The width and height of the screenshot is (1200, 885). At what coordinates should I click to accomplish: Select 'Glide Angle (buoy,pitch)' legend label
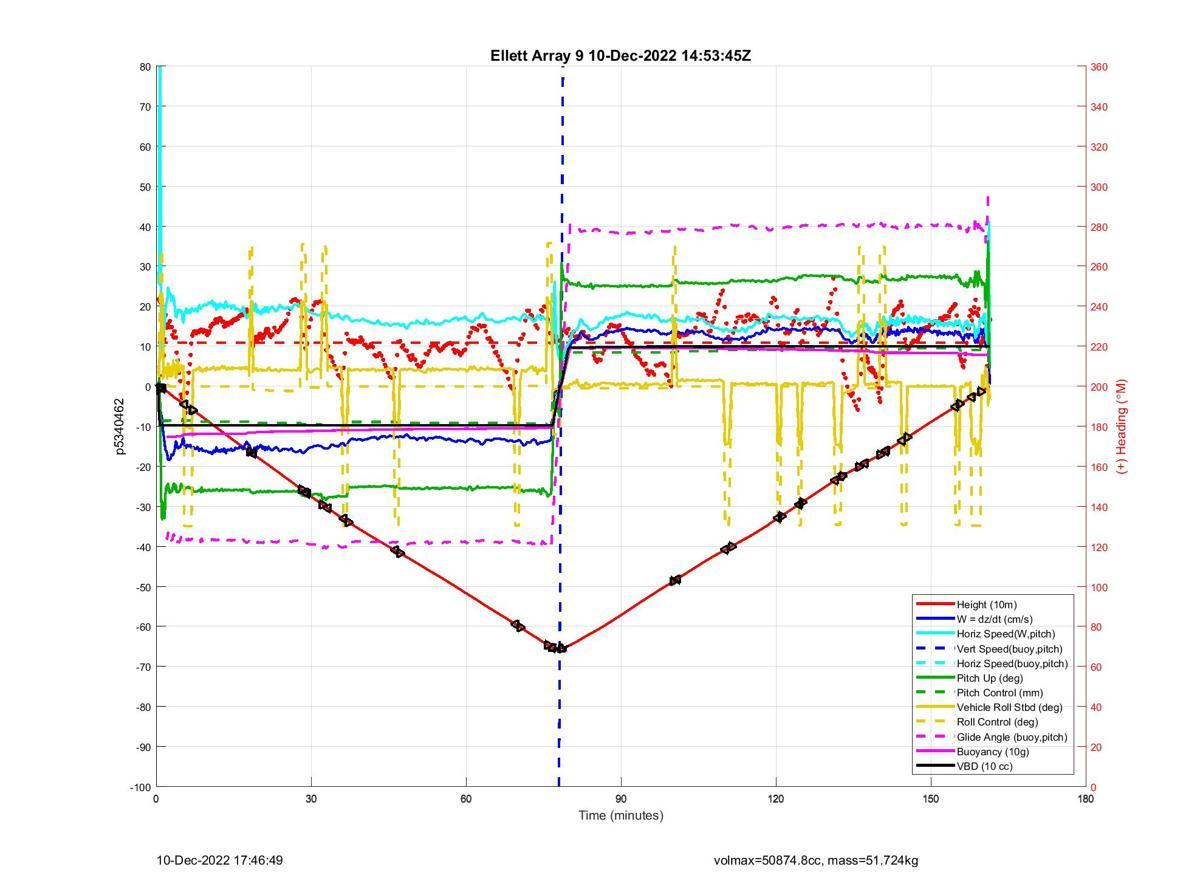pos(1012,737)
